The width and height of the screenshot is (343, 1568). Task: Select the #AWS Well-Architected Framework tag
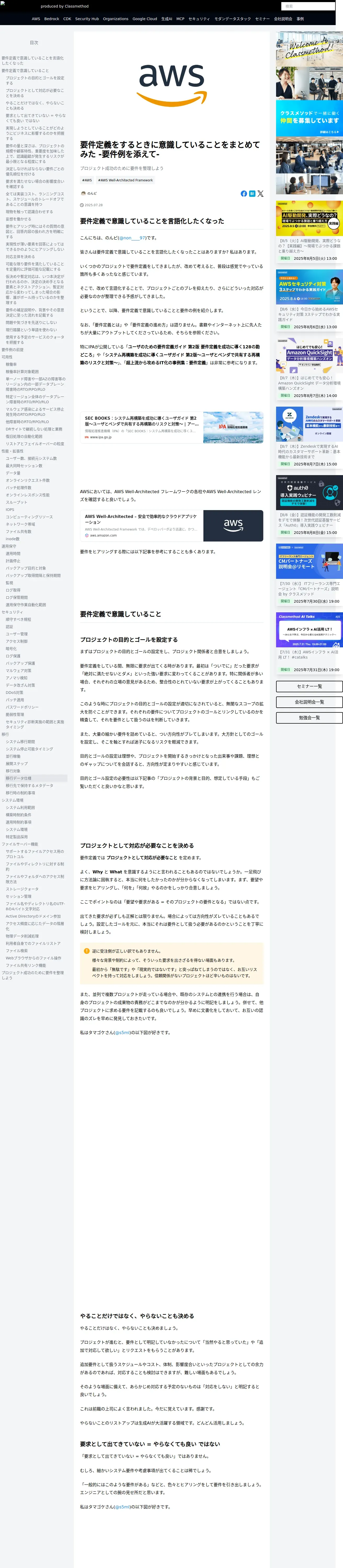(x=125, y=180)
